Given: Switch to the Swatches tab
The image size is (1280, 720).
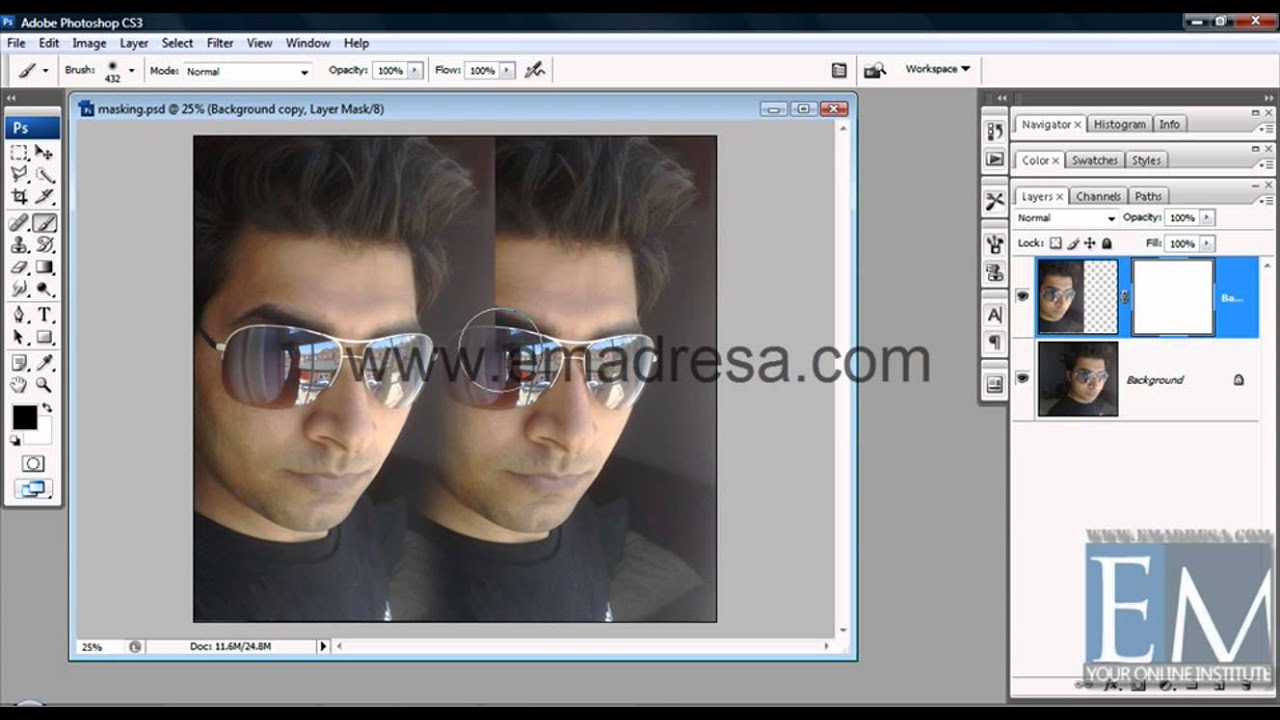Looking at the screenshot, I should coord(1094,160).
